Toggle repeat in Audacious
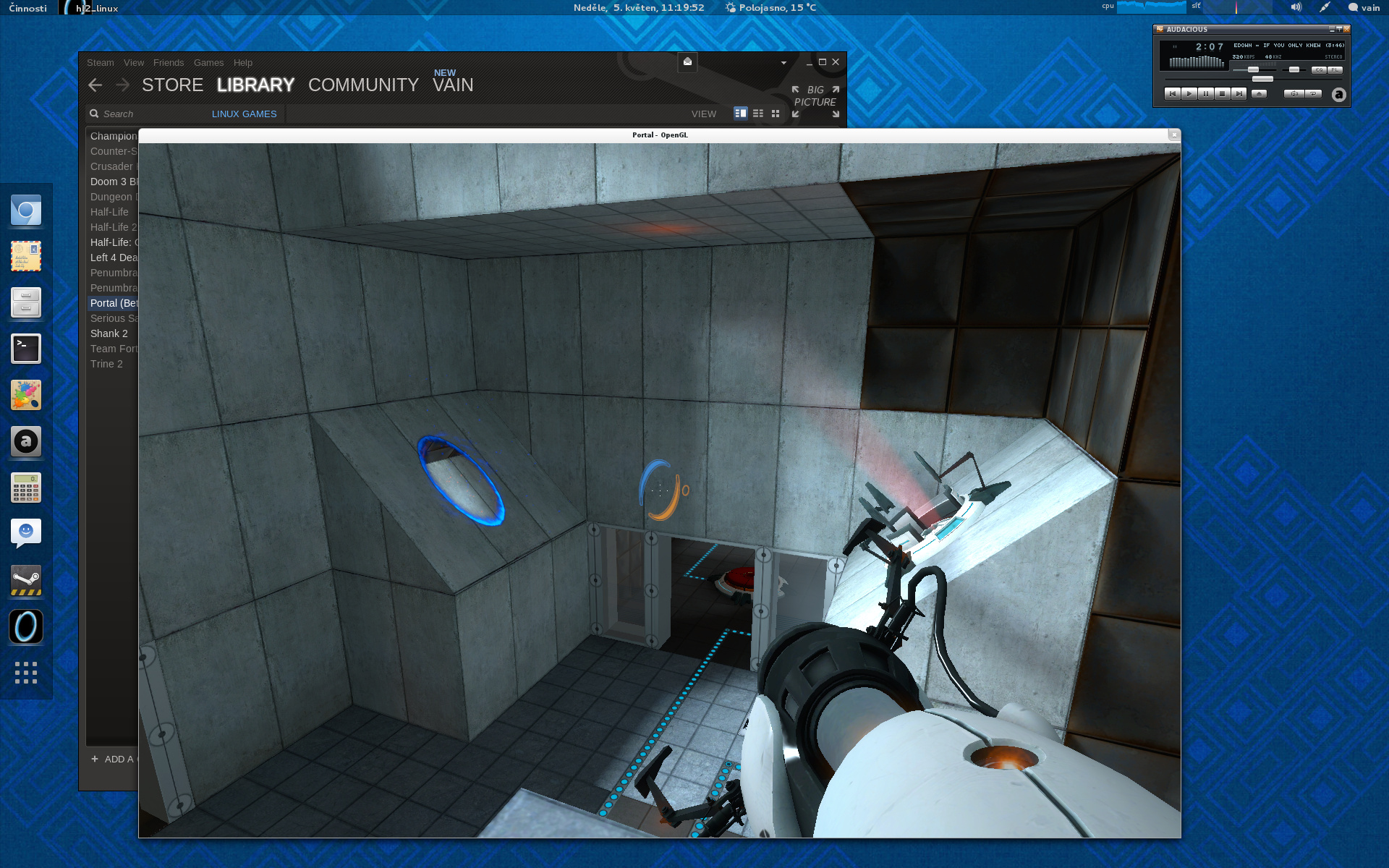Image resolution: width=1389 pixels, height=868 pixels. [x=1313, y=94]
